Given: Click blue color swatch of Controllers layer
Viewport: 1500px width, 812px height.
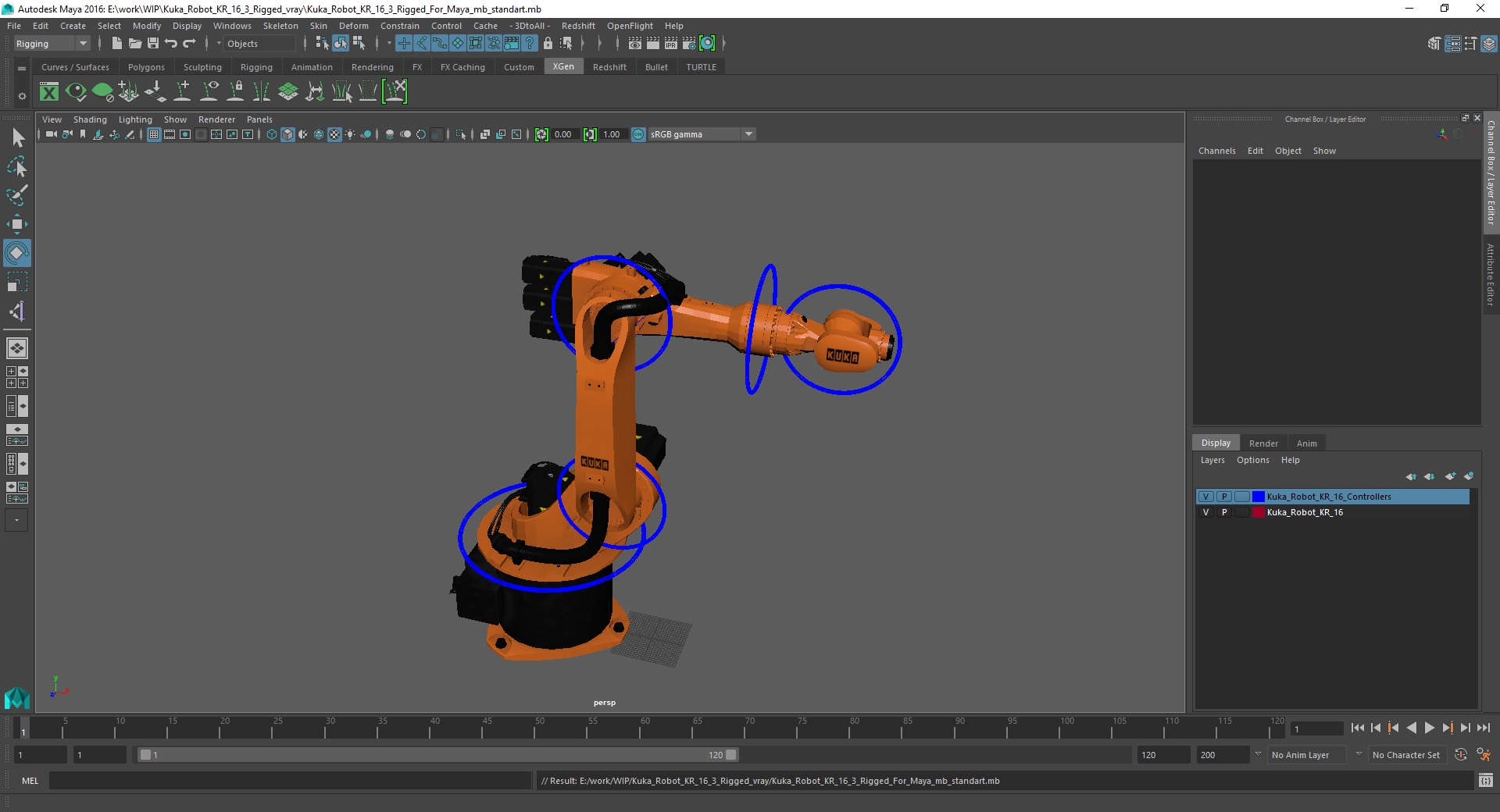Looking at the screenshot, I should (x=1258, y=497).
